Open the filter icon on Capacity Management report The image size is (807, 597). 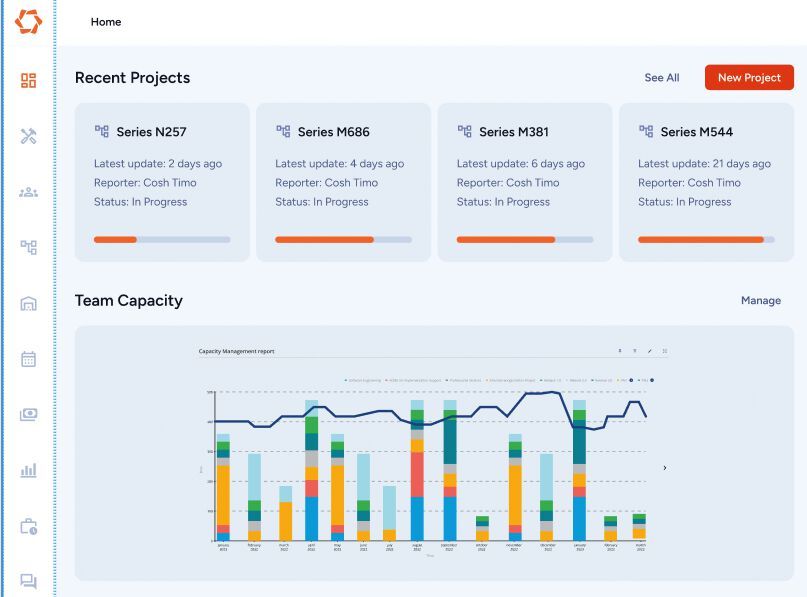(x=634, y=351)
